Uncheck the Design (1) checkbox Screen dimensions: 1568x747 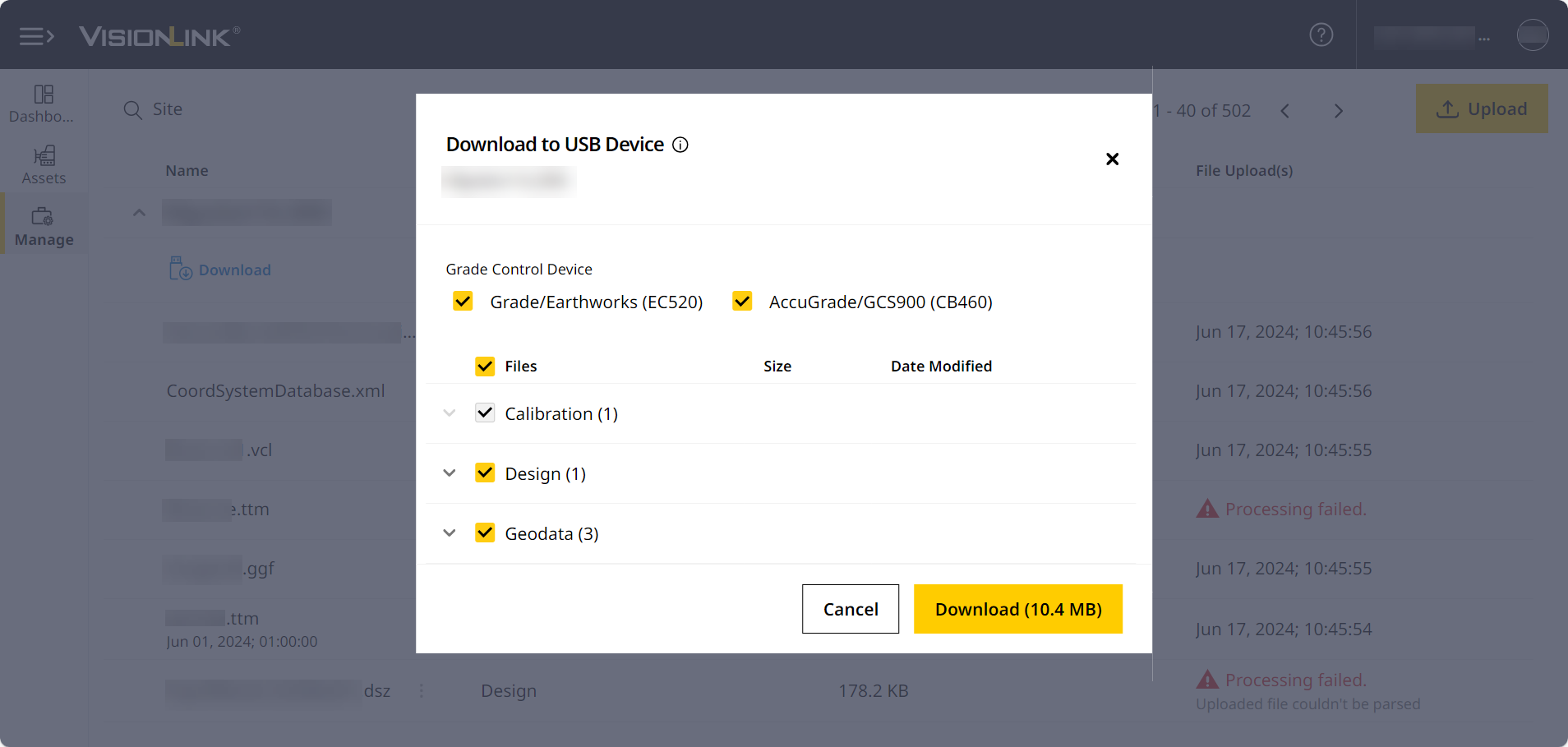[x=485, y=473]
